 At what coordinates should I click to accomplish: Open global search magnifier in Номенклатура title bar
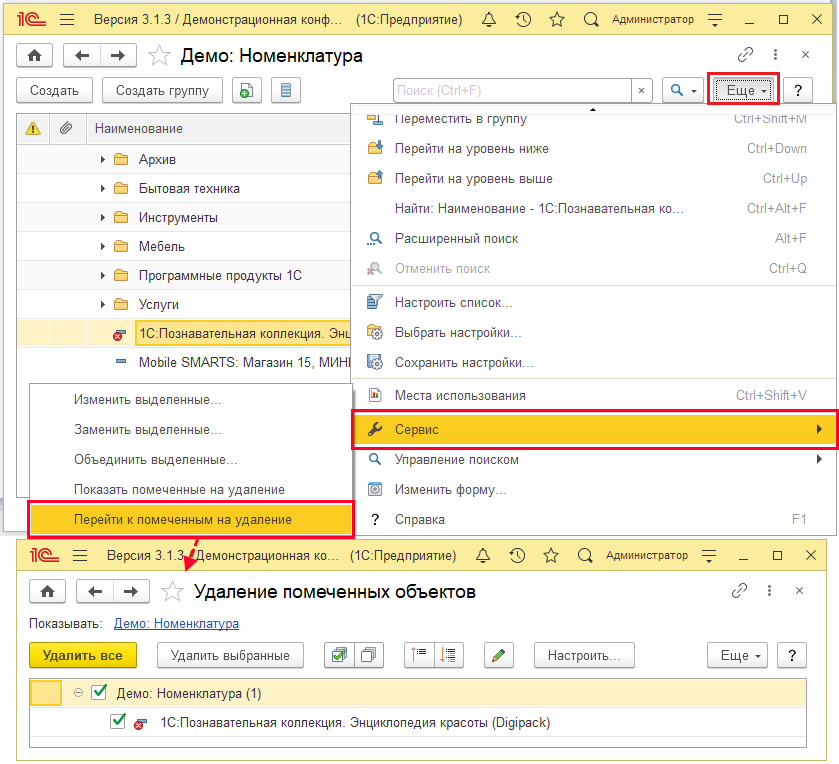(x=591, y=20)
